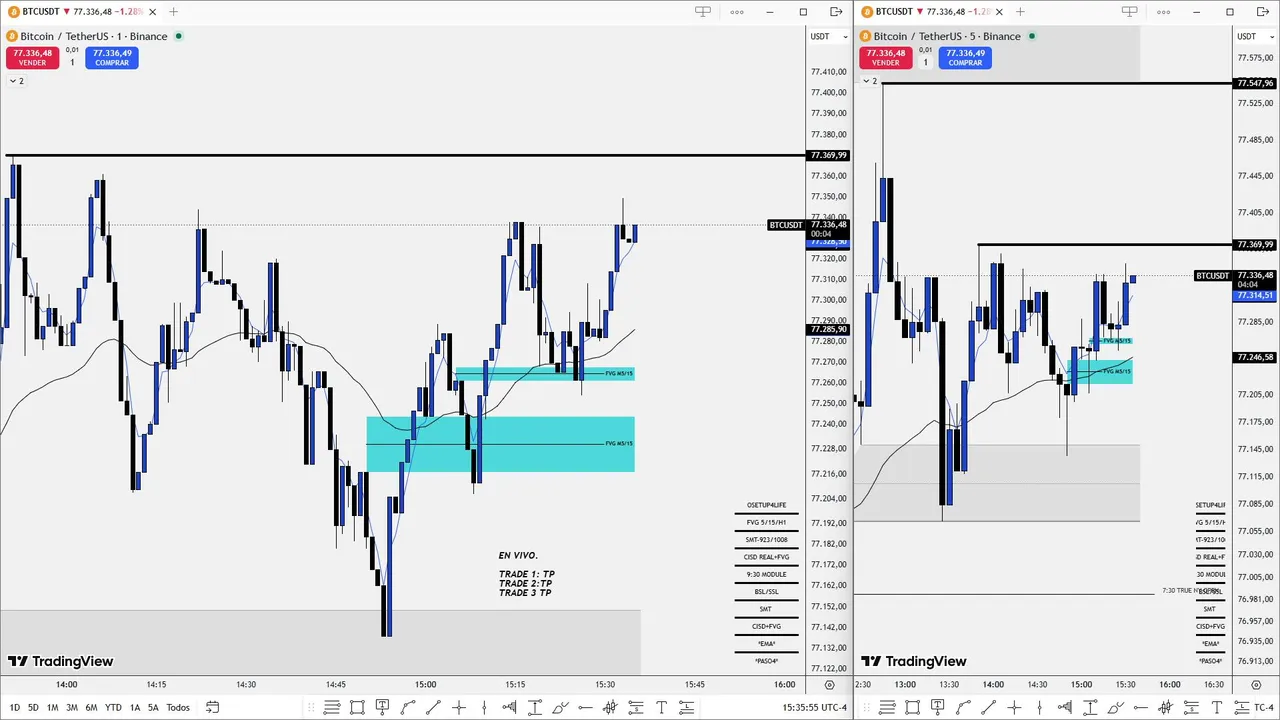Open go-to-date calendar icon in 1-minute window
1280x720 pixels.
point(212,707)
